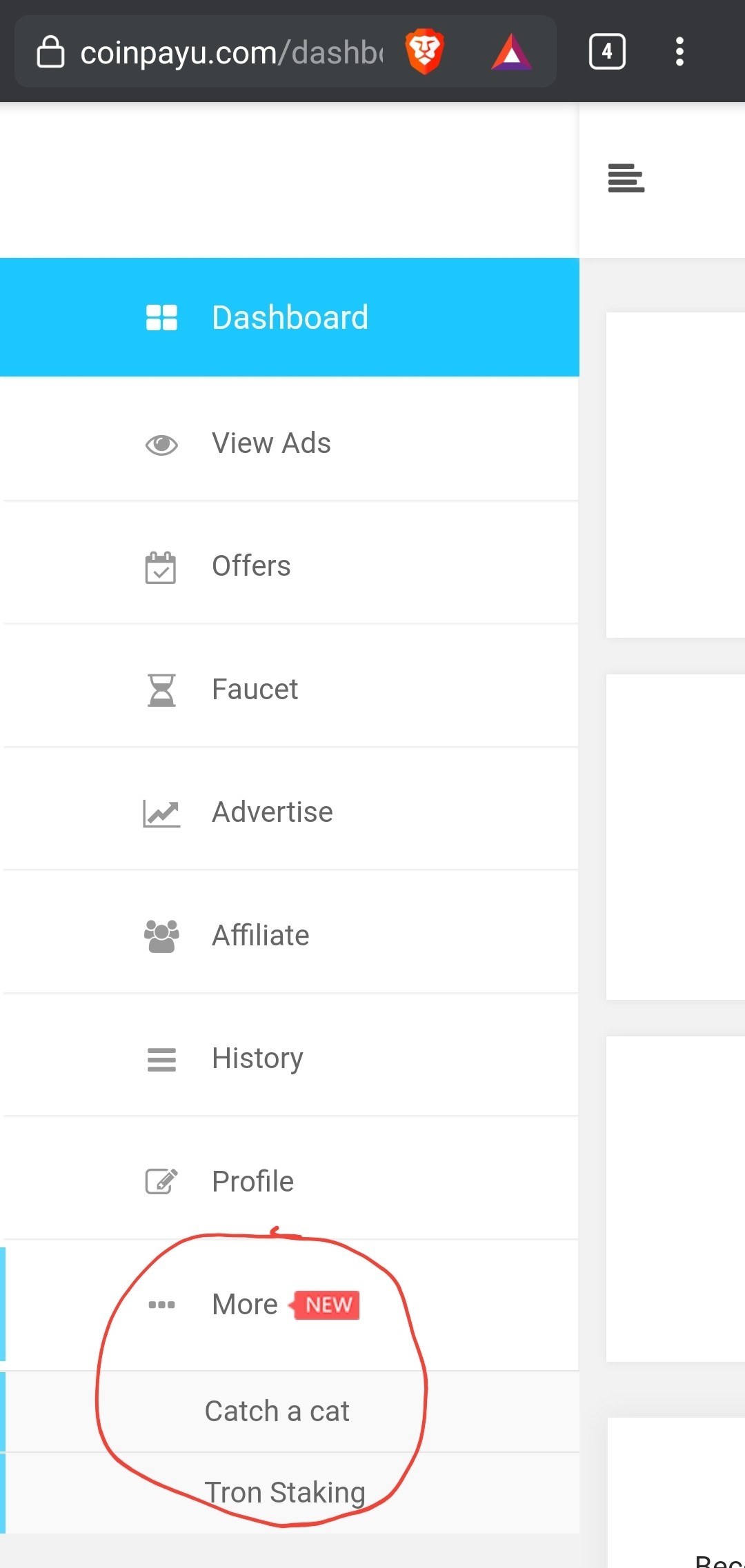Click the Faucet hourglass icon
The image size is (745, 1568).
click(162, 690)
